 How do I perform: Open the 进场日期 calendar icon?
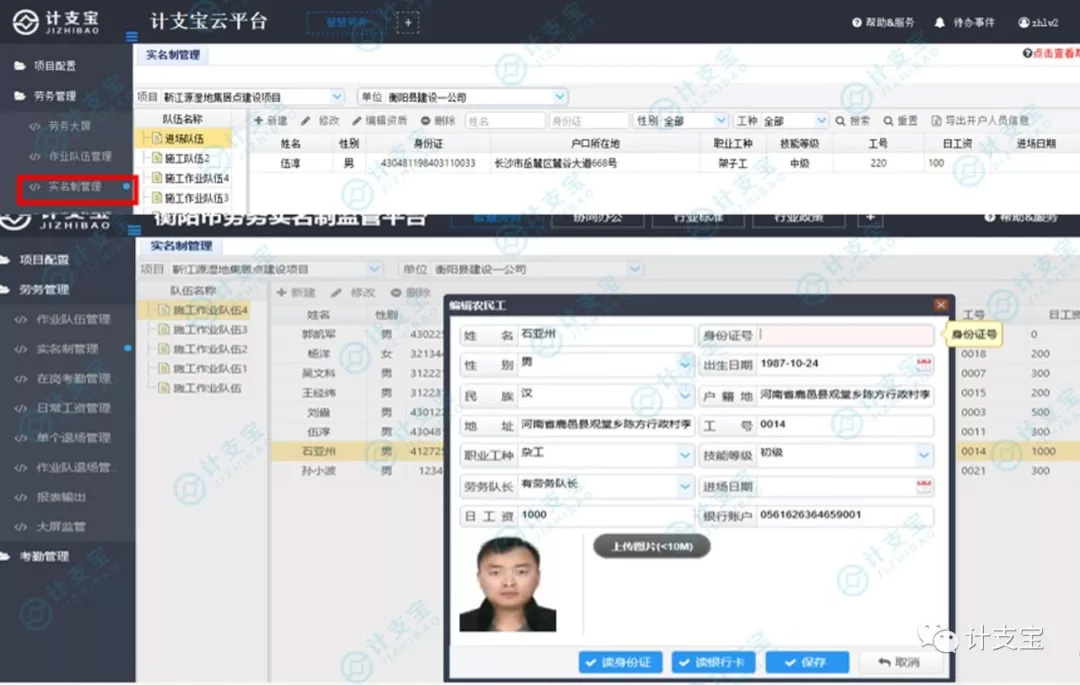point(924,486)
